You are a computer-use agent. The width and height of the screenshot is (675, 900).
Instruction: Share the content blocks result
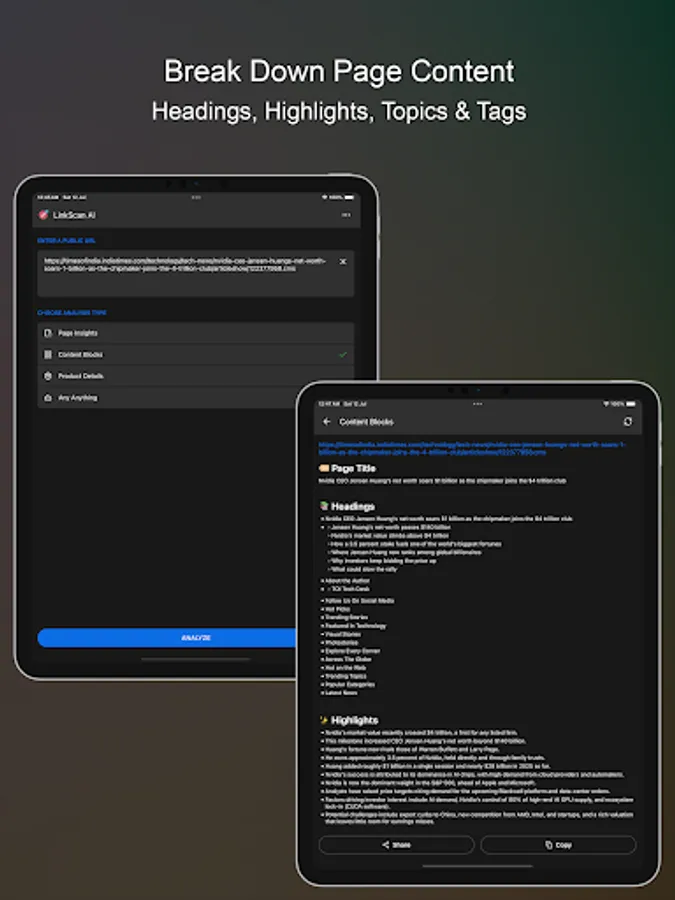click(x=397, y=845)
